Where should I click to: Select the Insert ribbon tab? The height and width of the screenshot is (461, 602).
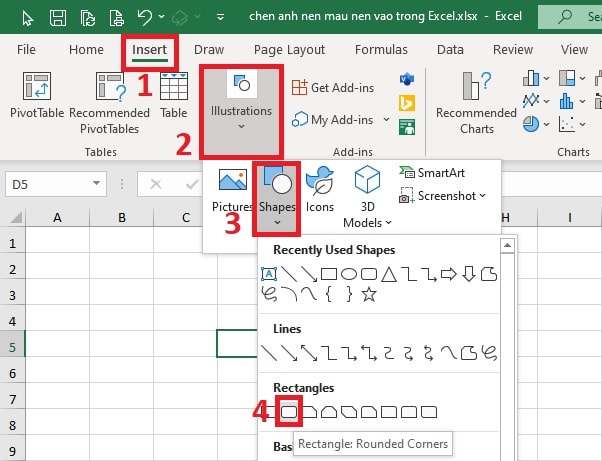[149, 50]
